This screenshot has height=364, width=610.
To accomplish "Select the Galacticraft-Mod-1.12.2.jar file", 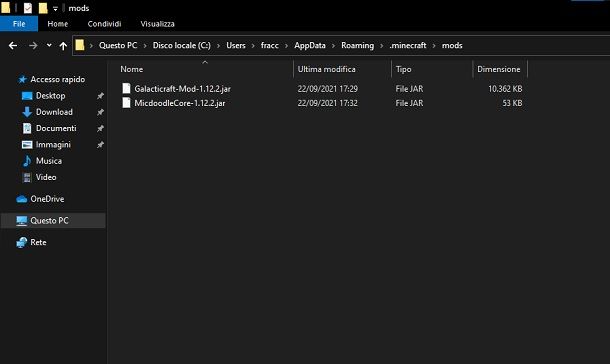I will pos(182,89).
